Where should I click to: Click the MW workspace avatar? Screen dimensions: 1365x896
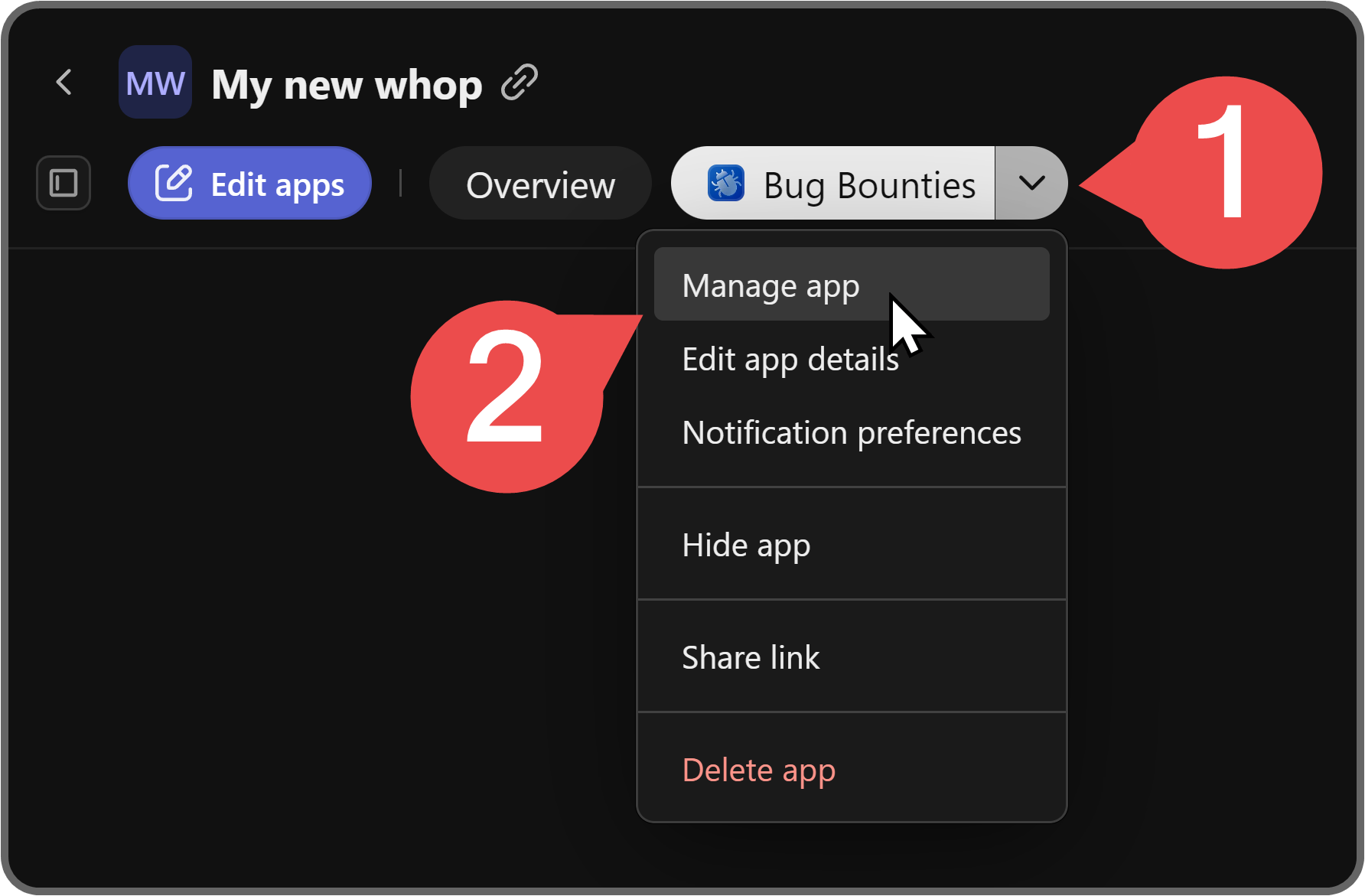coord(155,82)
